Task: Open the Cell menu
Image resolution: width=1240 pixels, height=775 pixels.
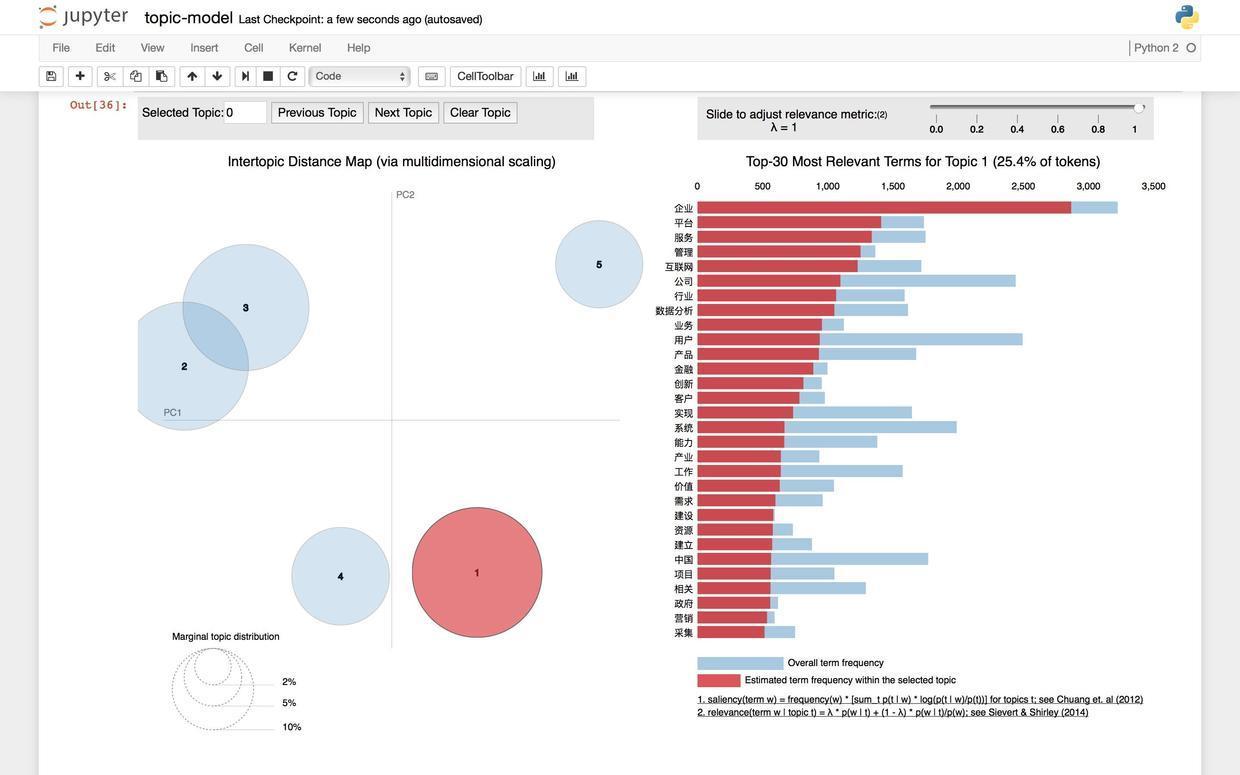Action: (254, 48)
